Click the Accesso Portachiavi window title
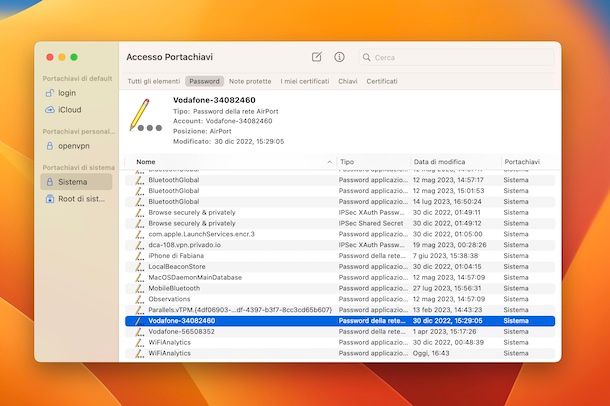The width and height of the screenshot is (610, 406). 170,57
